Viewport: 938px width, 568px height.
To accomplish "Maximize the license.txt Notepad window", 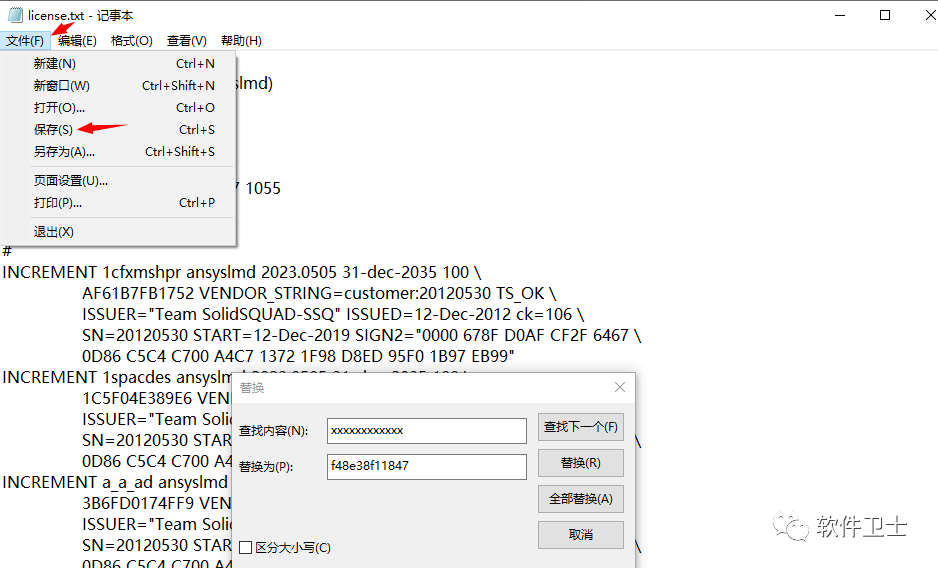I will tap(885, 15).
